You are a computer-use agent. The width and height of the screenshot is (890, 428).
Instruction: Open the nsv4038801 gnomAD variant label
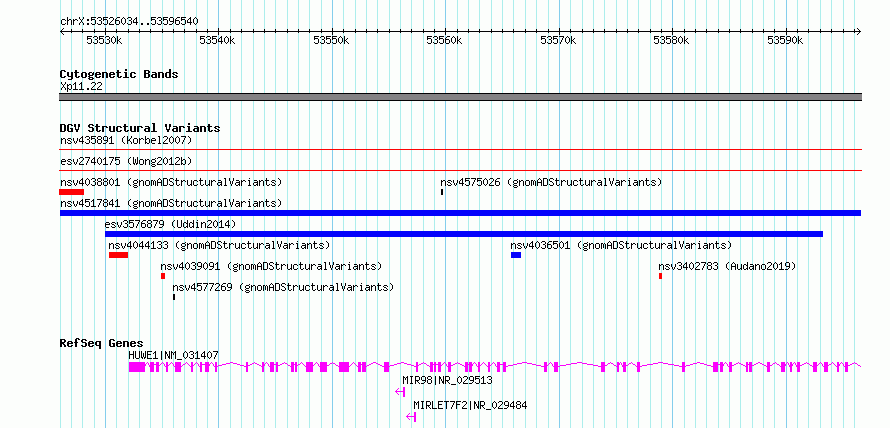pyautogui.click(x=171, y=182)
